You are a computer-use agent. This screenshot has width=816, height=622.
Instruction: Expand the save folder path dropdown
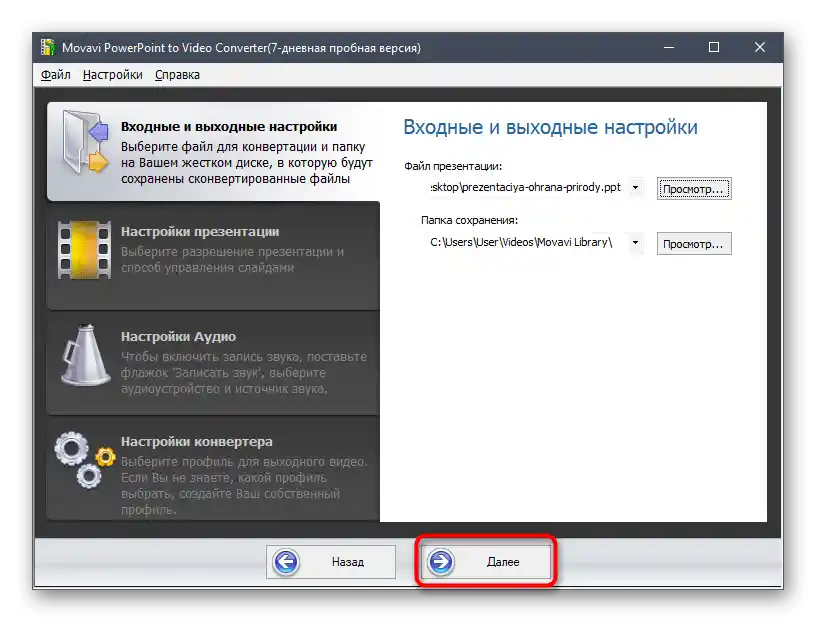click(x=635, y=243)
